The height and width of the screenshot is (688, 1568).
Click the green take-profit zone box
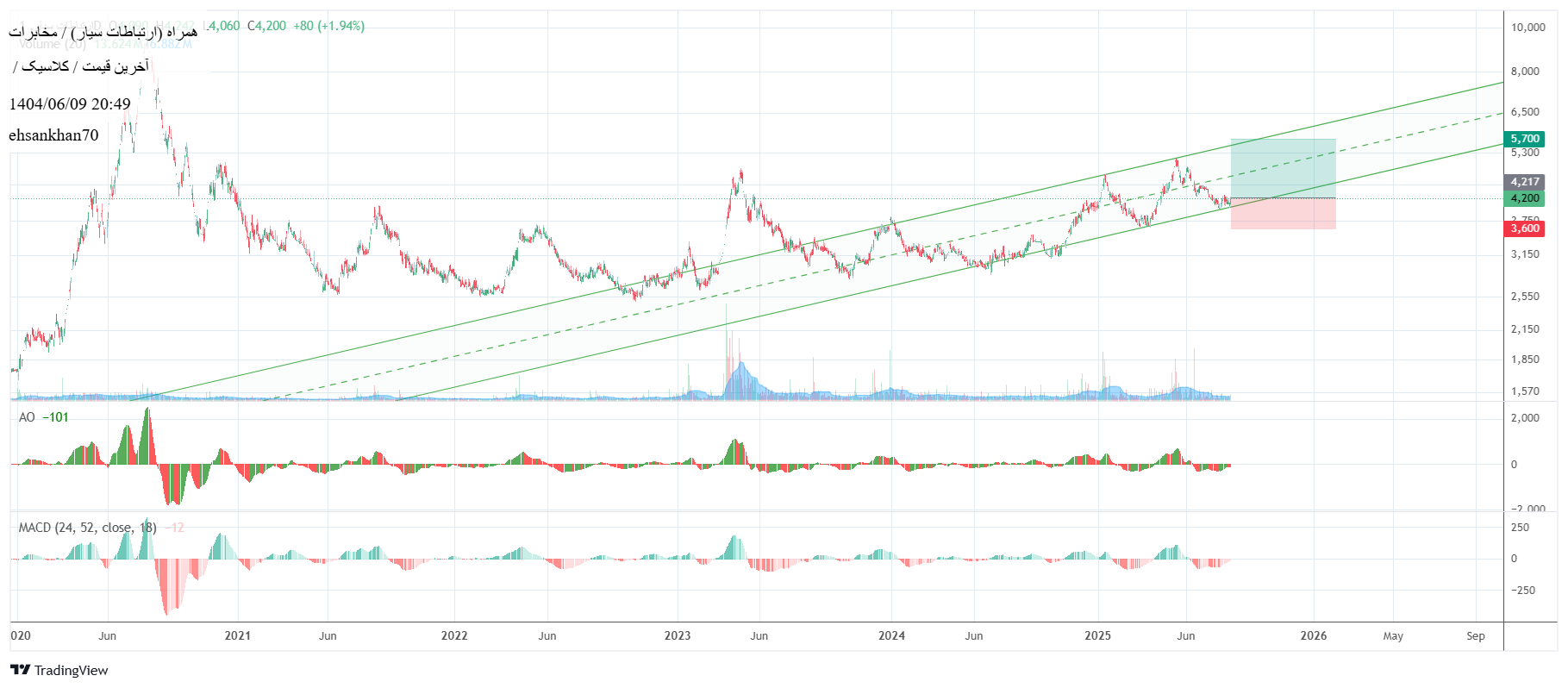[x=1283, y=168]
